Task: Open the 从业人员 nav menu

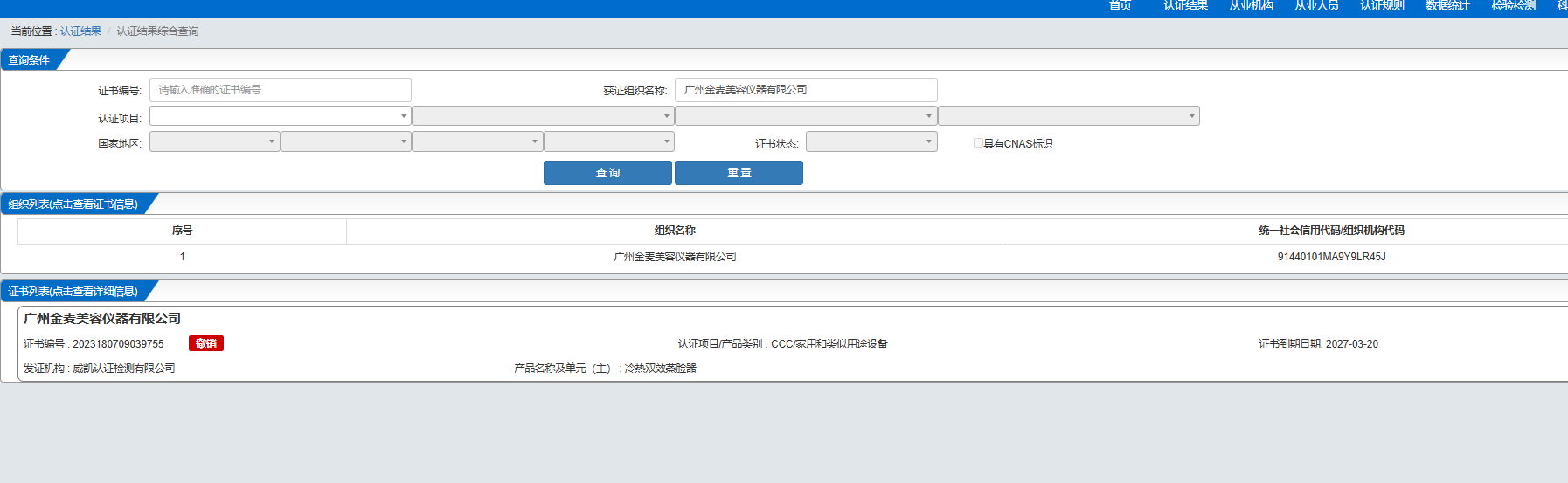Action: tap(1316, 5)
